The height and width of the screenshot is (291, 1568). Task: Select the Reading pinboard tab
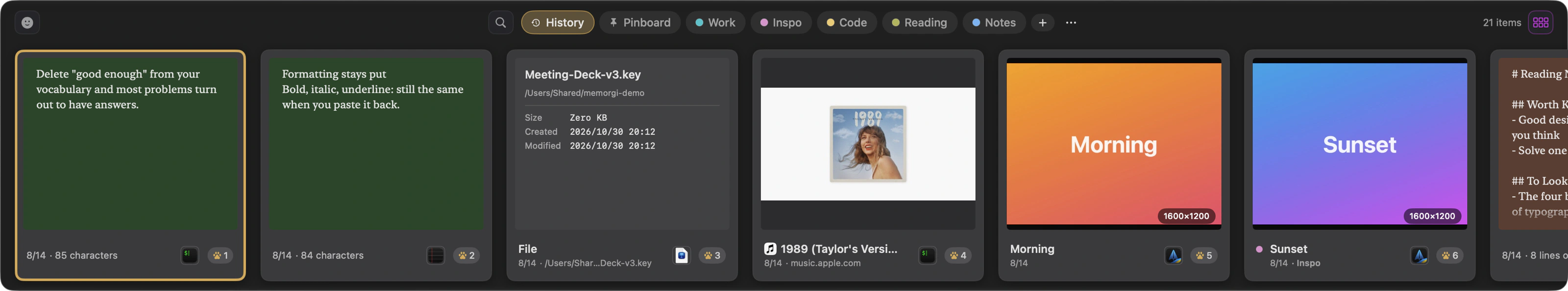pos(919,23)
